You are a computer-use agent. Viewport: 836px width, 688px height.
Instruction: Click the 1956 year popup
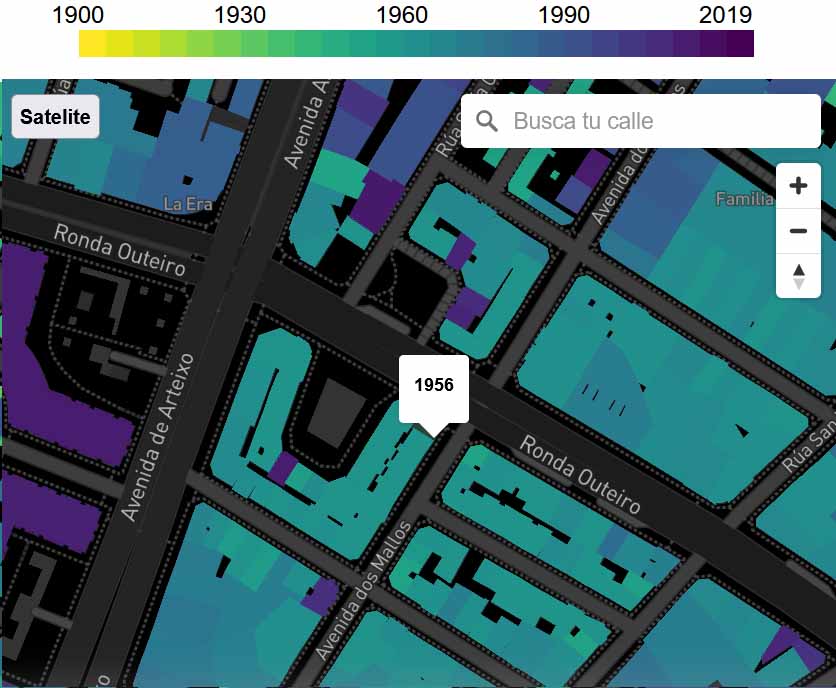click(x=434, y=386)
